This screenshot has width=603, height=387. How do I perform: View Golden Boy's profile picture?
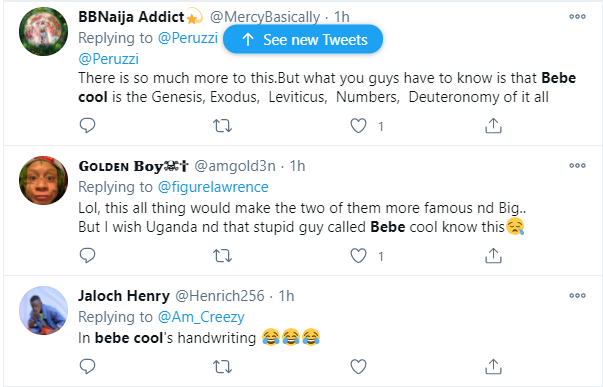[43, 180]
